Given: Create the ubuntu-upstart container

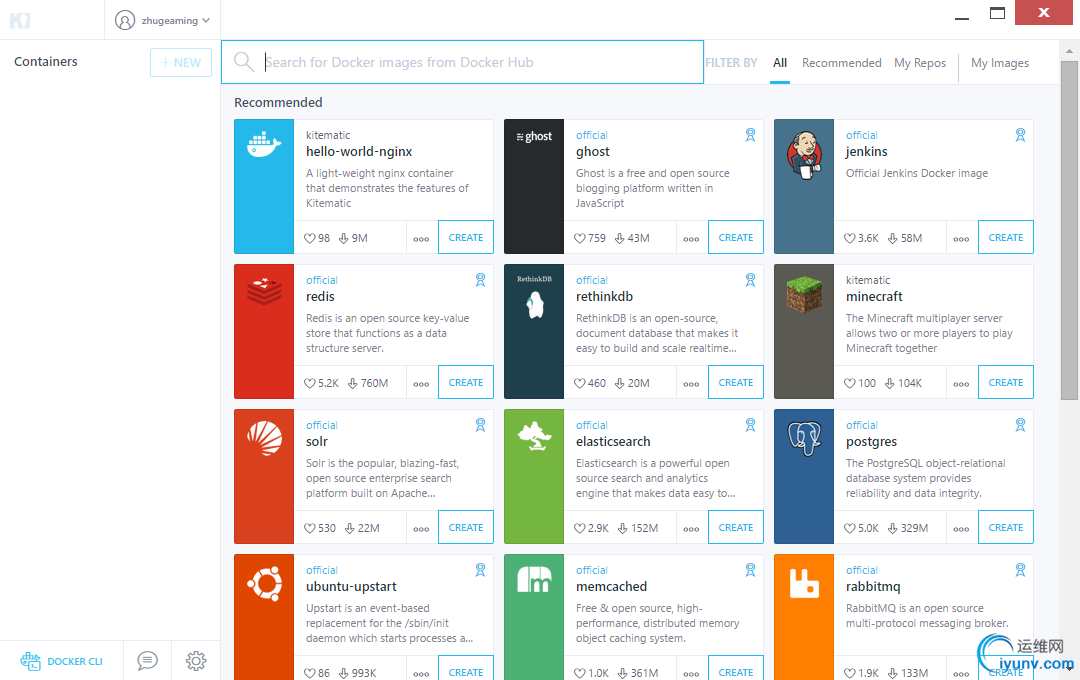Looking at the screenshot, I should (466, 670).
